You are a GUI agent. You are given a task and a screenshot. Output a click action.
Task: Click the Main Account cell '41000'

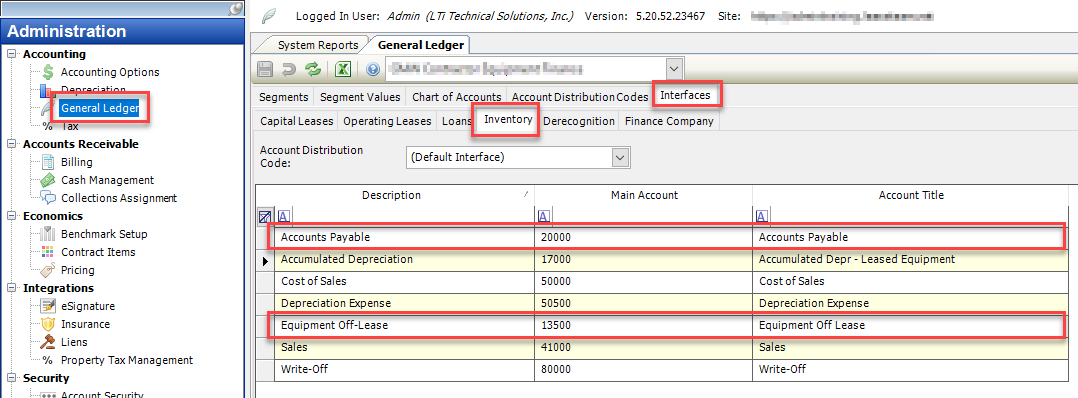[644, 347]
